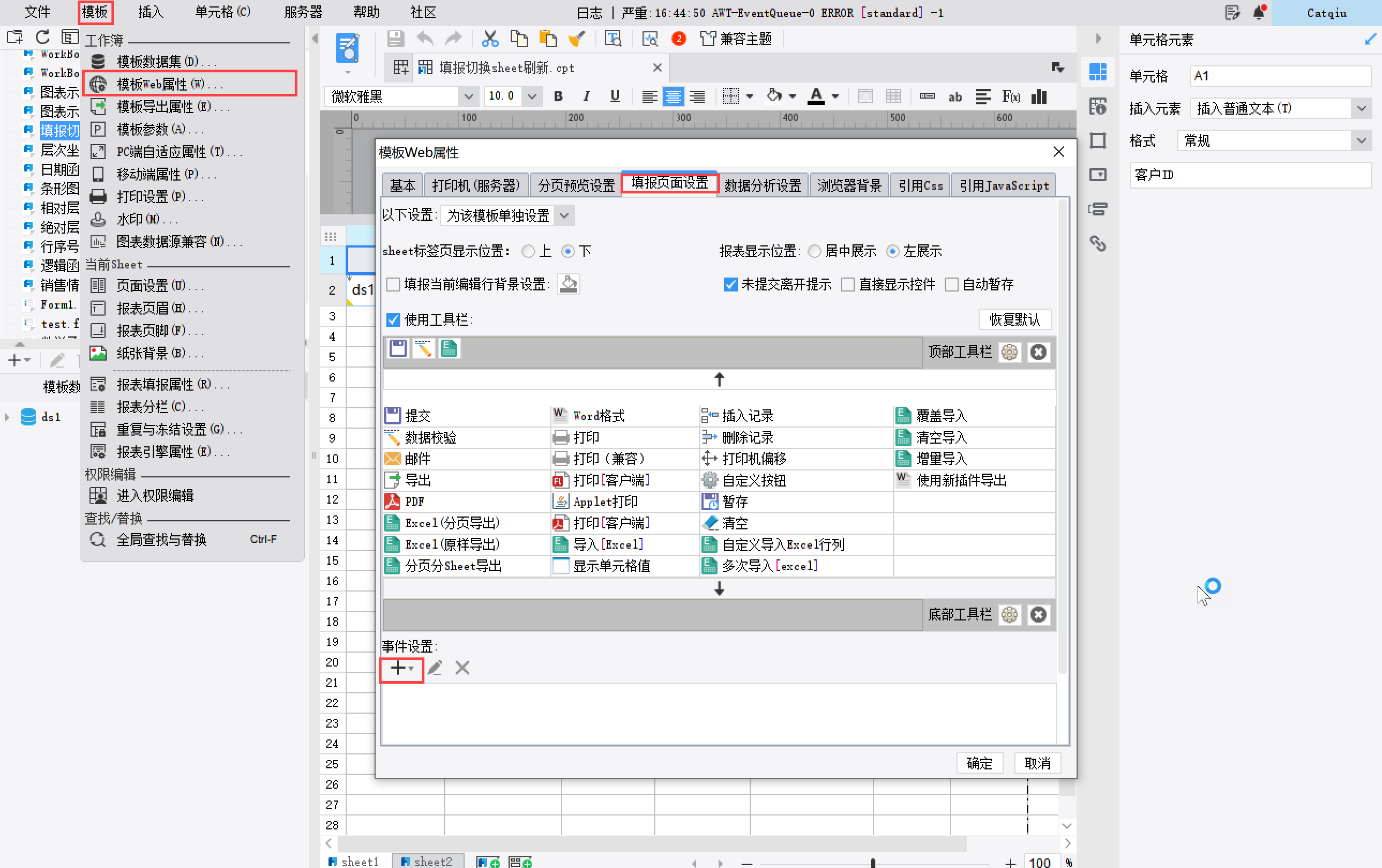Image resolution: width=1382 pixels, height=868 pixels.
Task: Switch to the 数据分析设置 tab
Action: [x=761, y=185]
